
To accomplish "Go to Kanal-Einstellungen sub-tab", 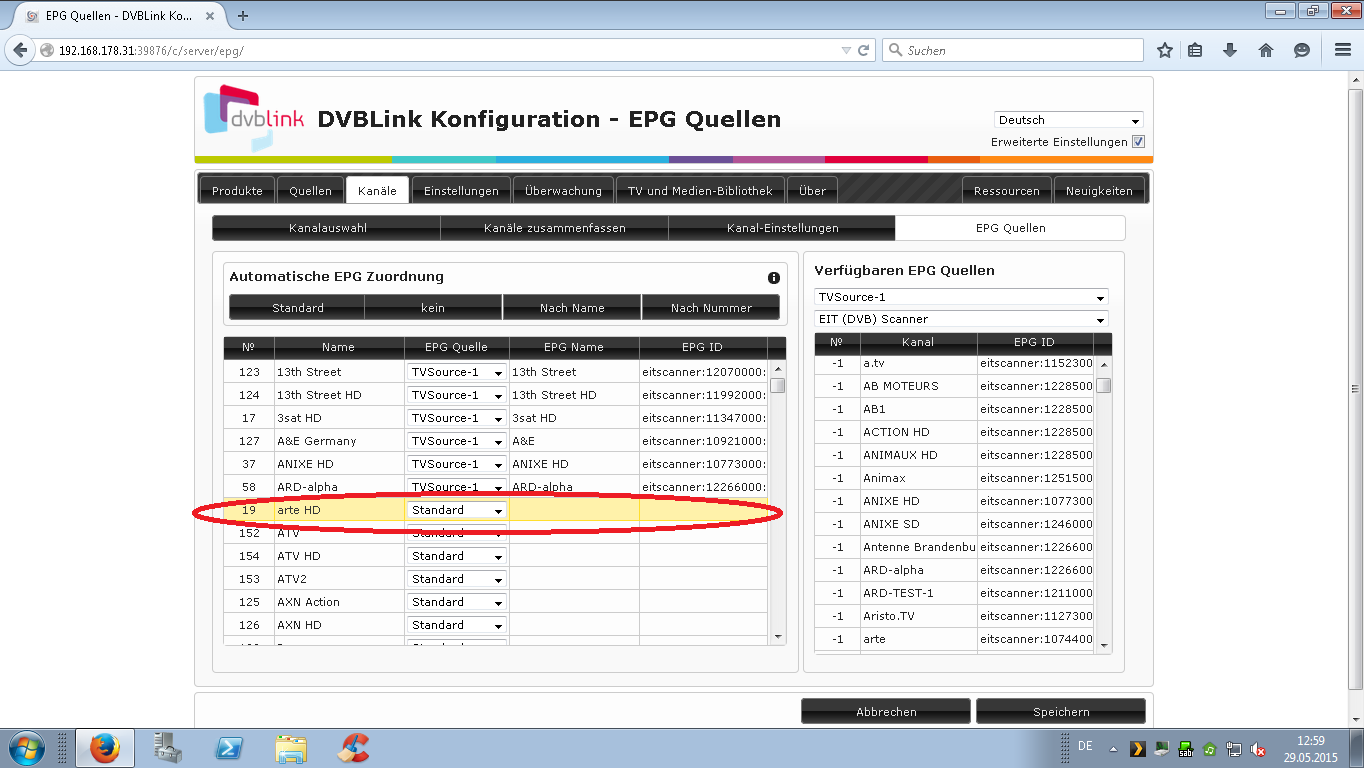I will click(x=782, y=228).
